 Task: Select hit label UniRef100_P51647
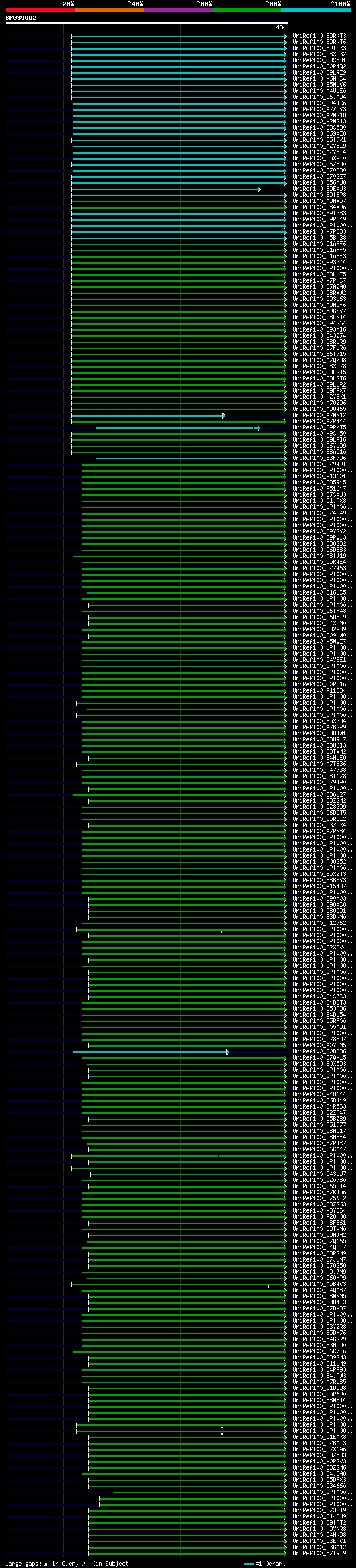pyautogui.click(x=319, y=488)
